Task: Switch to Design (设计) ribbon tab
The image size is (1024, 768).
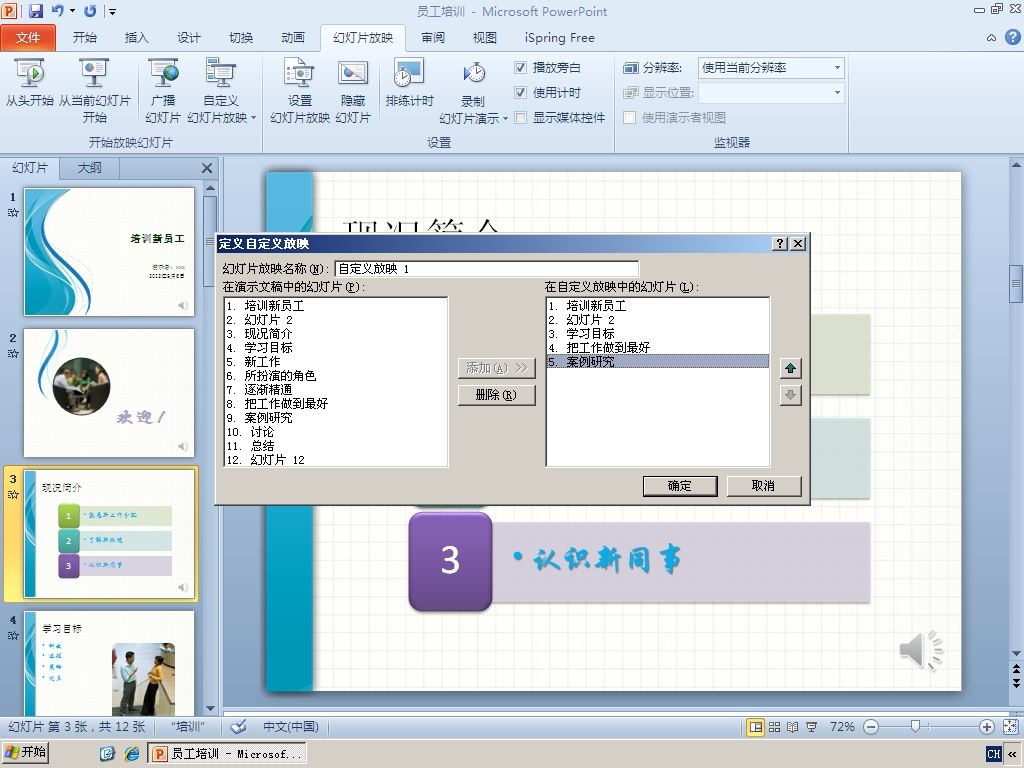Action: (x=189, y=38)
